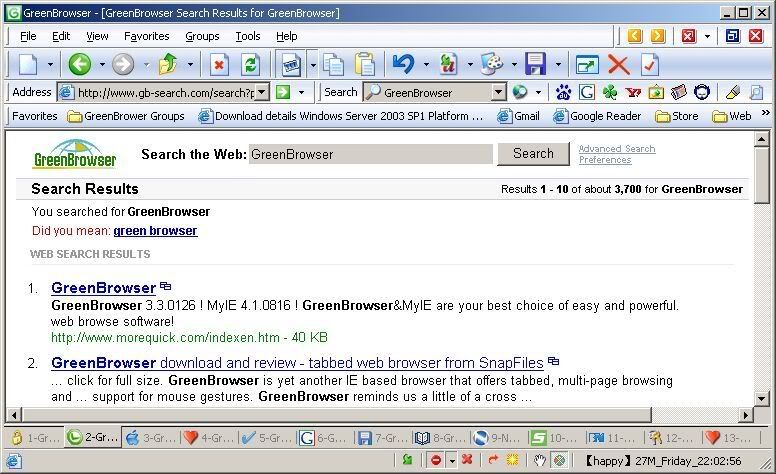Screen dimensions: 776x474
Task: Open the address bar URL dropdown
Action: pyautogui.click(x=262, y=92)
